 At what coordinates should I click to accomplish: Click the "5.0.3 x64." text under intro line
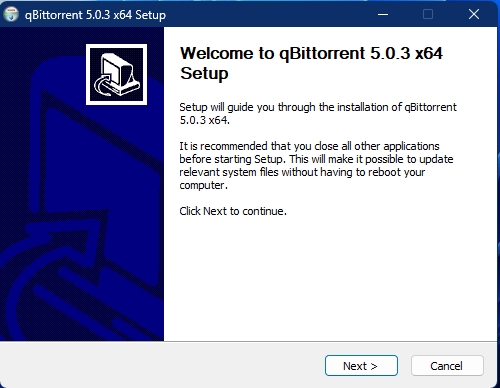point(205,120)
